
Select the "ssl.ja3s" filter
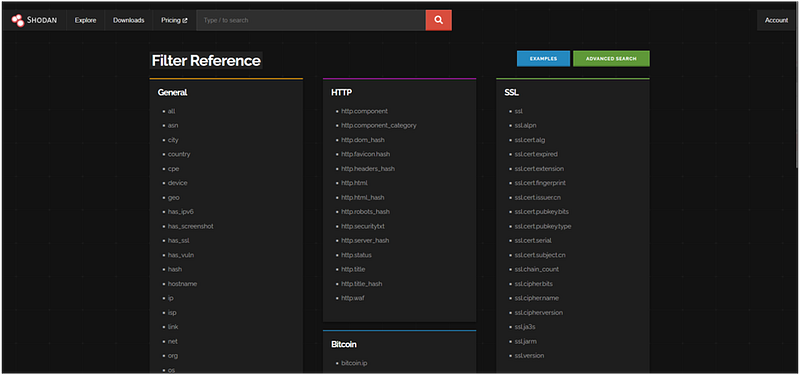525,327
